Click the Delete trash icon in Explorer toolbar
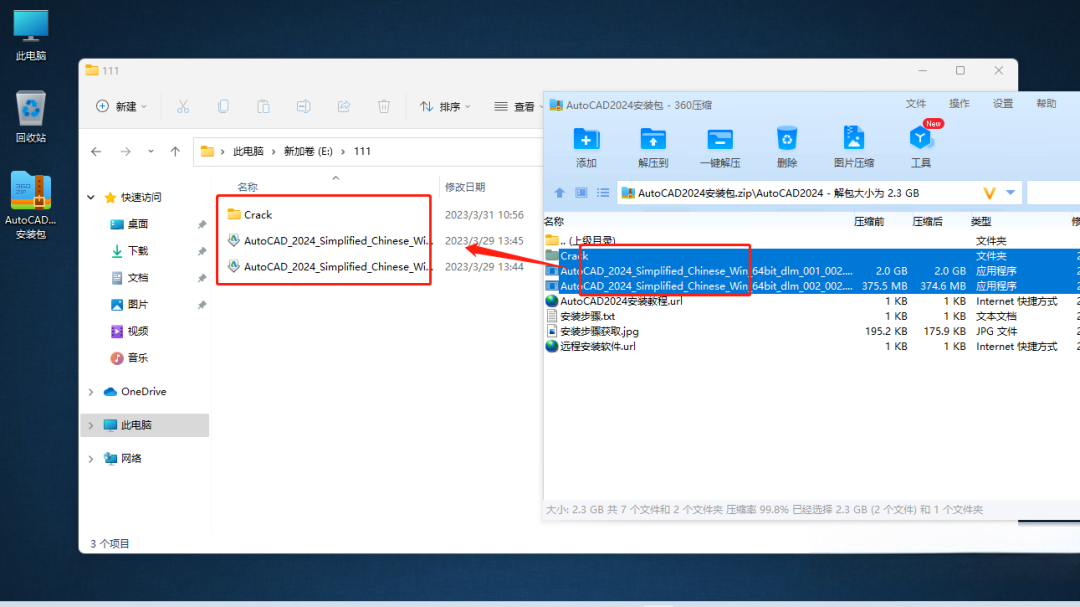1080x607 pixels. coord(384,106)
